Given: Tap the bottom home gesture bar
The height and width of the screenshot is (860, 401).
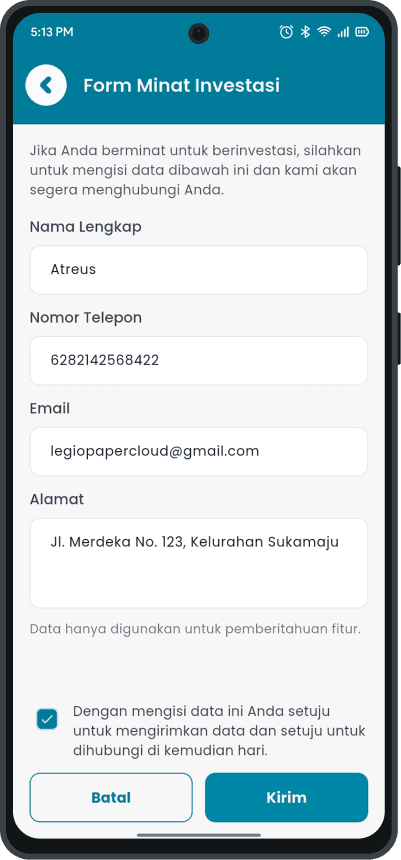Looking at the screenshot, I should pos(199,835).
